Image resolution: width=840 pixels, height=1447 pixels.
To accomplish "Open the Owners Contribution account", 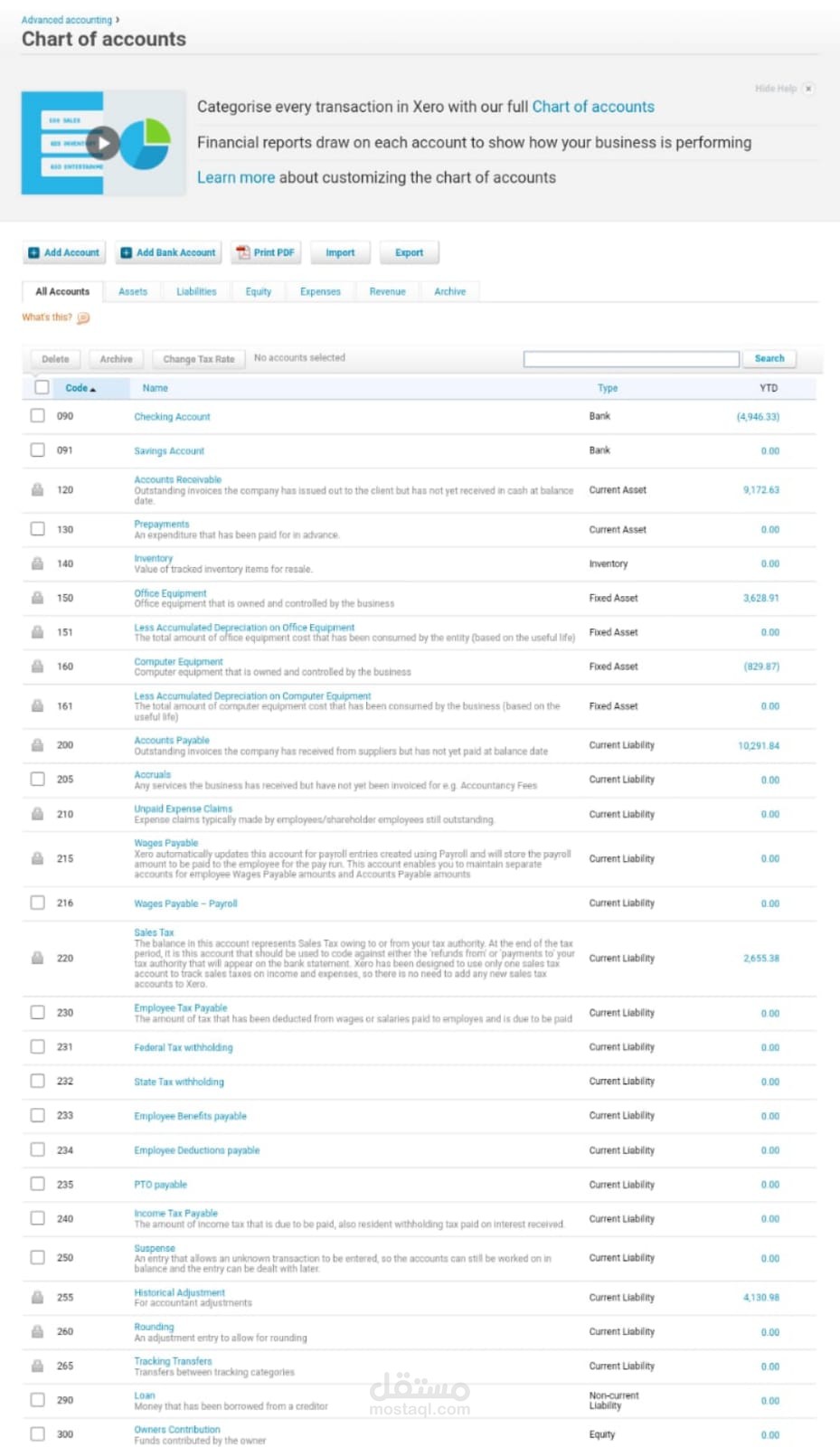I will click(177, 1430).
